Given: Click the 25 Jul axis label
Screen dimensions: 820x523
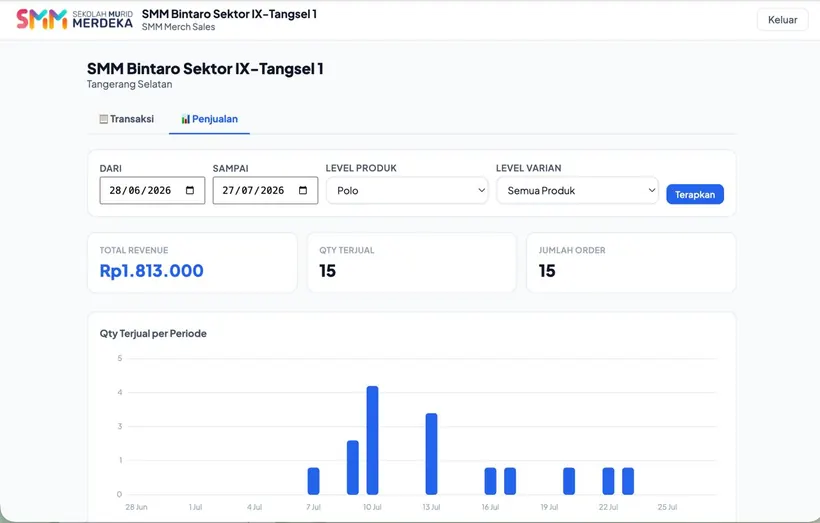Looking at the screenshot, I should pos(667,507).
